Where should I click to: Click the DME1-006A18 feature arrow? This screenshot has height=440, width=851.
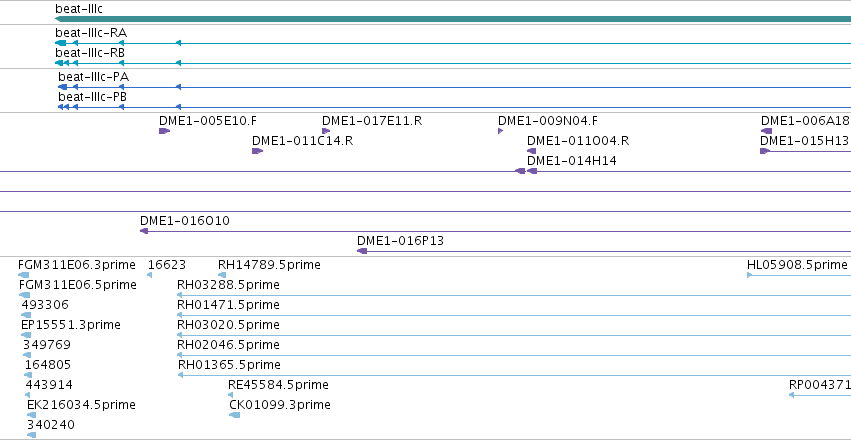click(766, 131)
